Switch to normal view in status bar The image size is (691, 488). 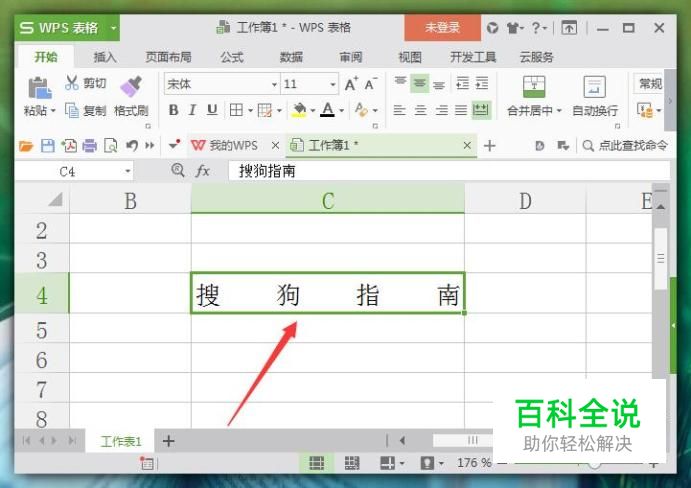[316, 463]
